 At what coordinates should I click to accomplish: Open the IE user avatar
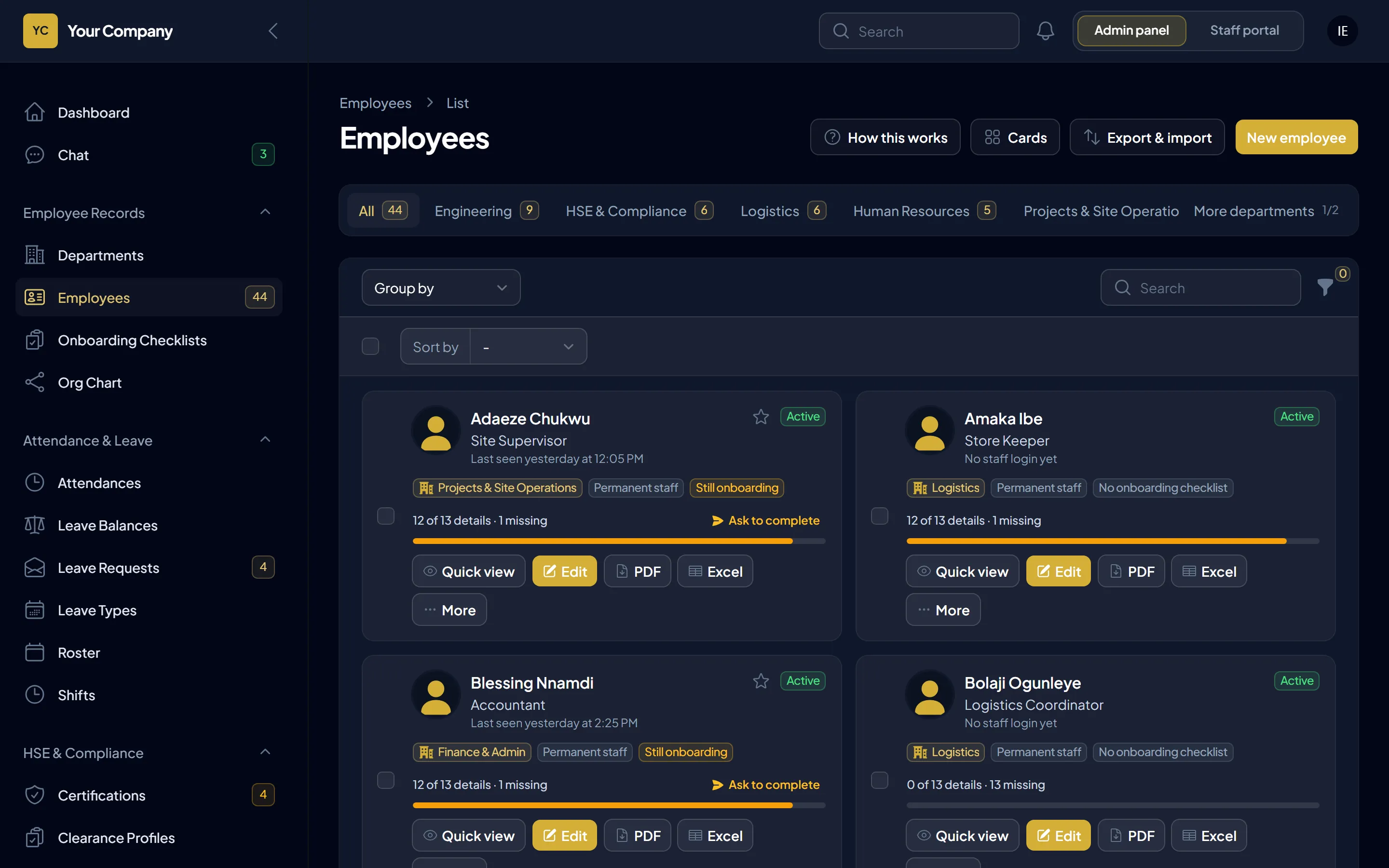pos(1343,31)
